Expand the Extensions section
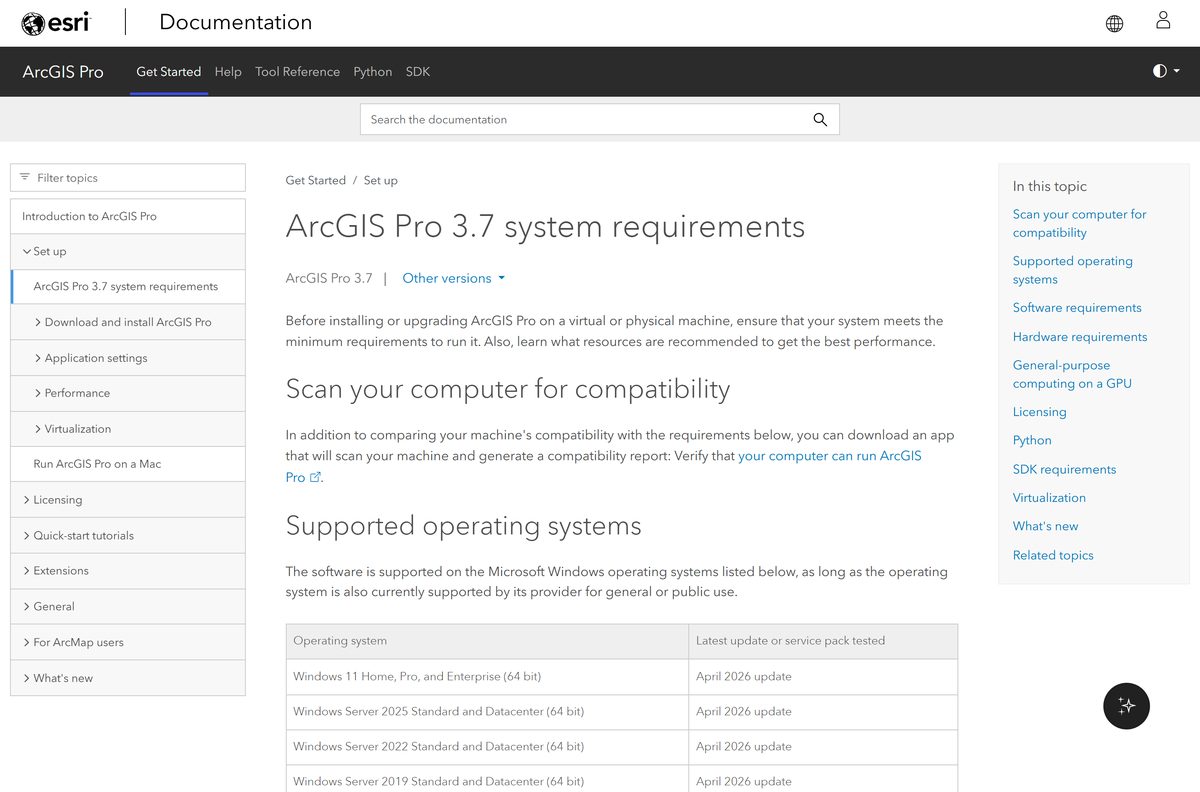The image size is (1200, 792). [128, 571]
